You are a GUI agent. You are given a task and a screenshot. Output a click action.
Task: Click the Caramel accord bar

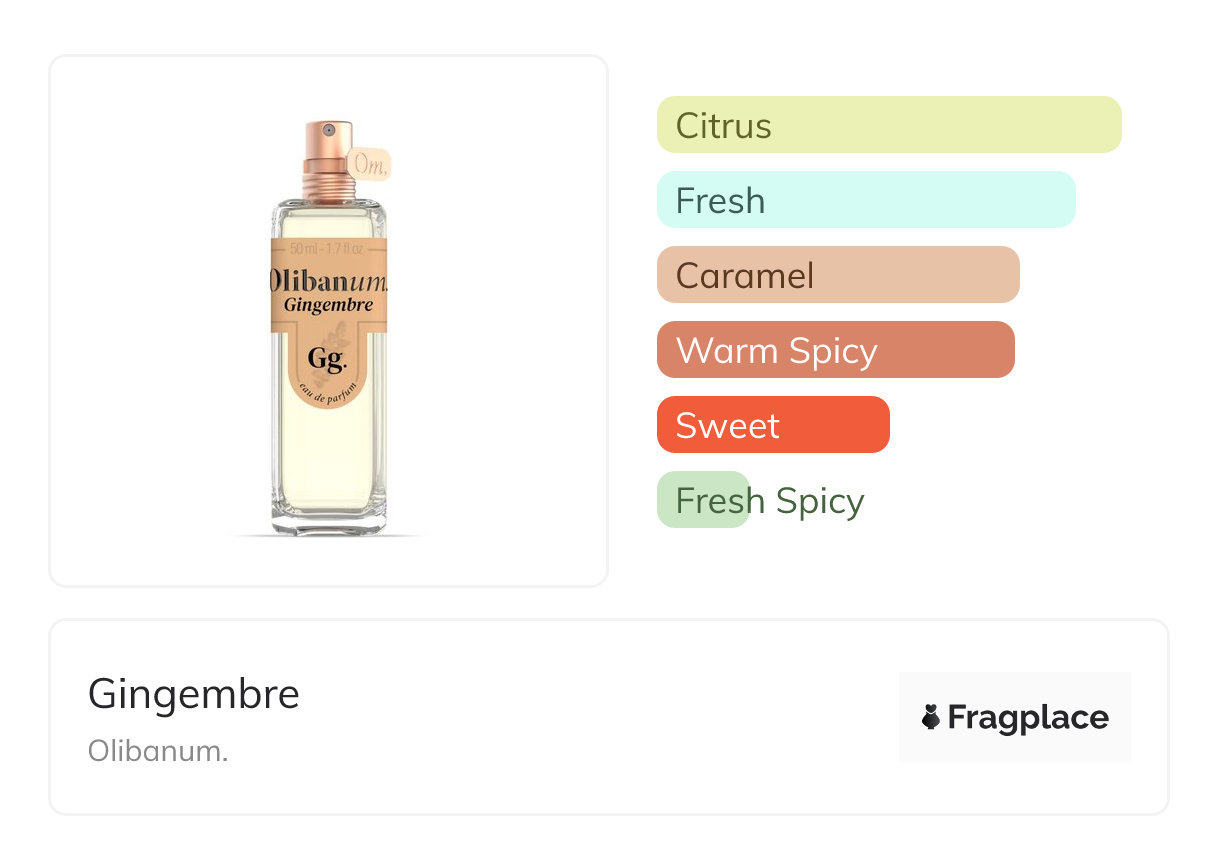point(837,275)
